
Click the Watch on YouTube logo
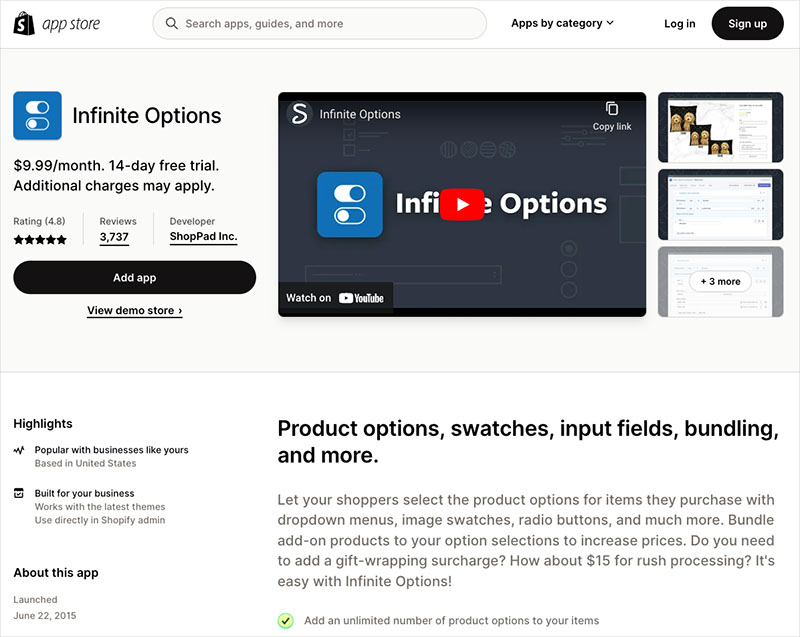[361, 298]
